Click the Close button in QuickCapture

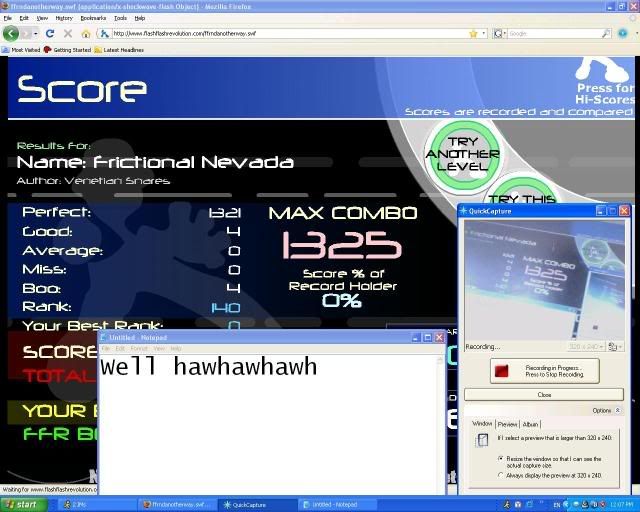pos(544,395)
